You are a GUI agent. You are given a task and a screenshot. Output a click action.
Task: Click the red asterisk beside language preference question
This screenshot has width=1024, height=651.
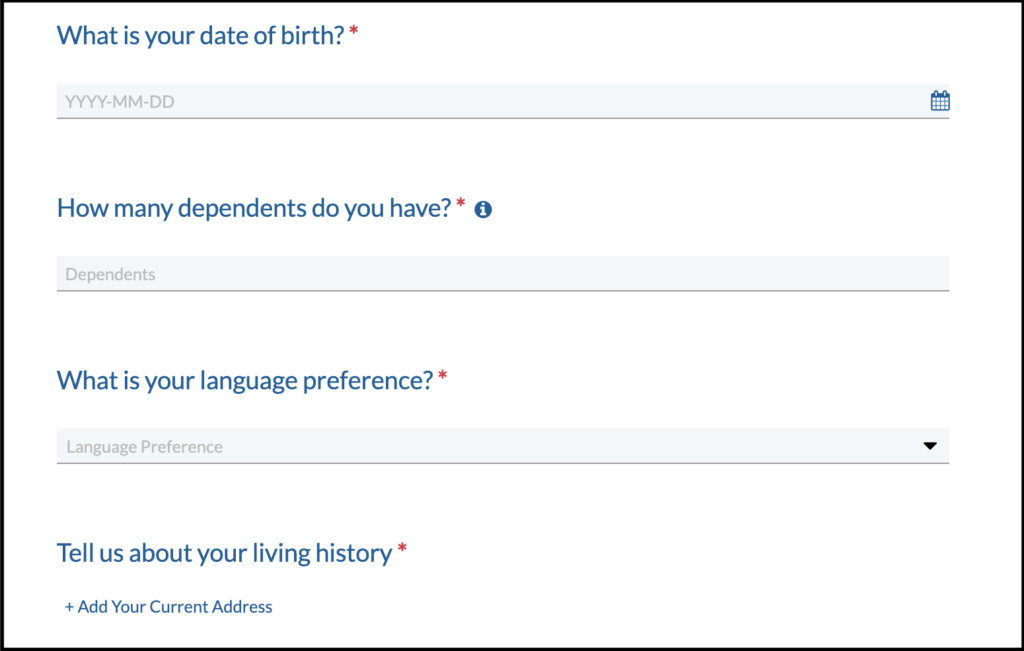[442, 377]
